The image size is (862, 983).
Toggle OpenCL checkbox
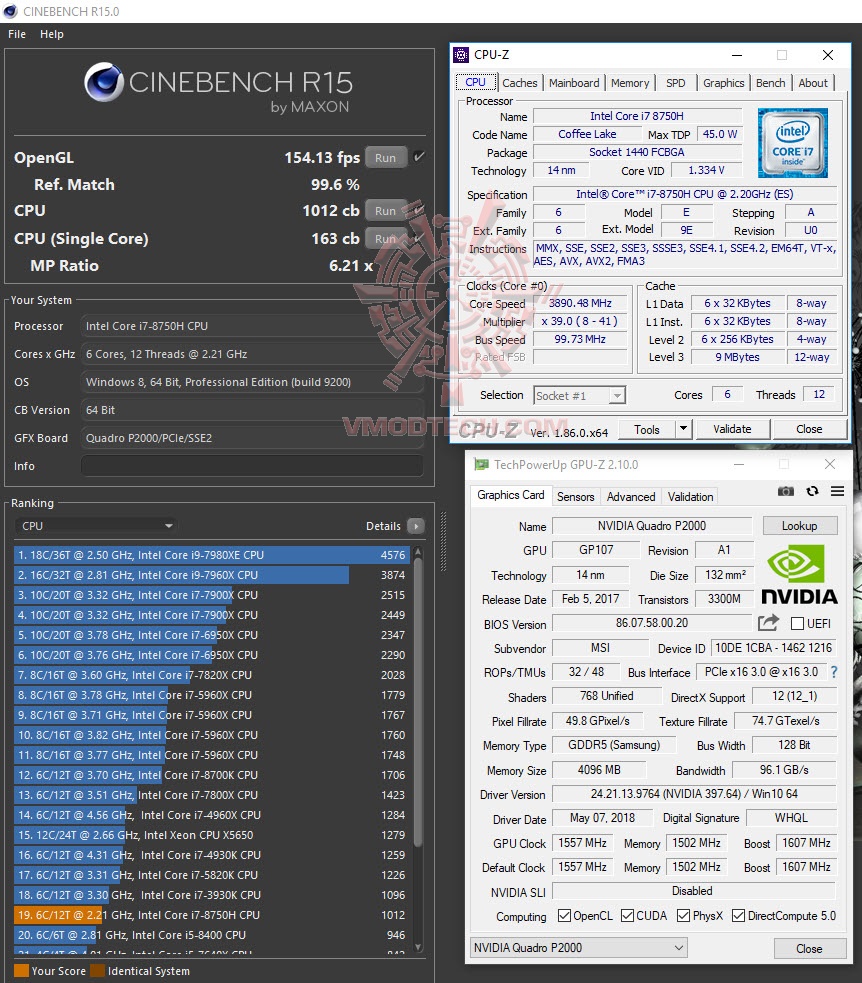point(564,916)
